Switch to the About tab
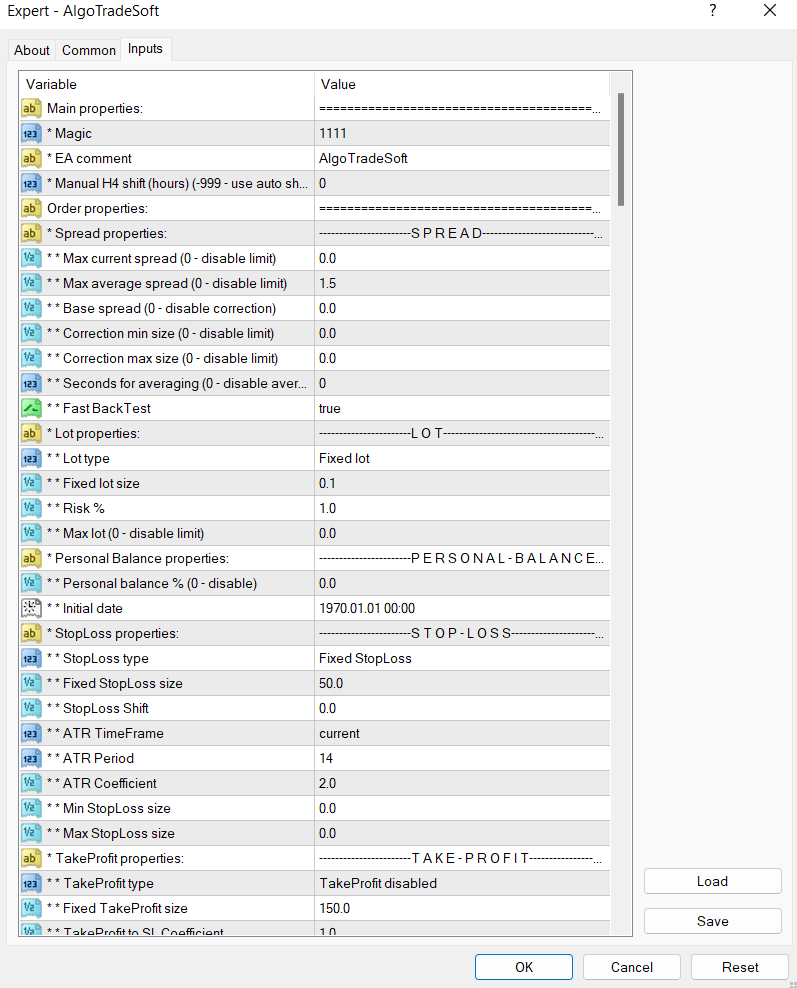The width and height of the screenshot is (797, 988). pyautogui.click(x=32, y=50)
